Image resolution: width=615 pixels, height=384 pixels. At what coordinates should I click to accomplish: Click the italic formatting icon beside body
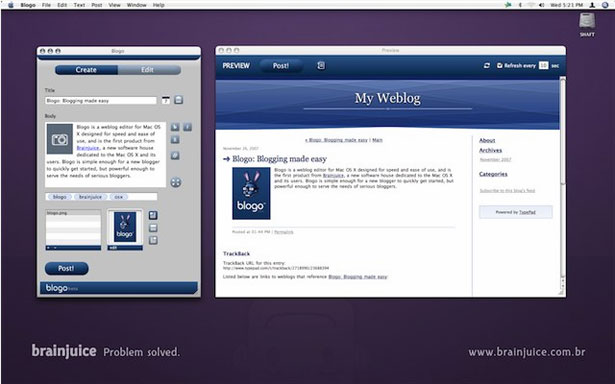(x=187, y=127)
